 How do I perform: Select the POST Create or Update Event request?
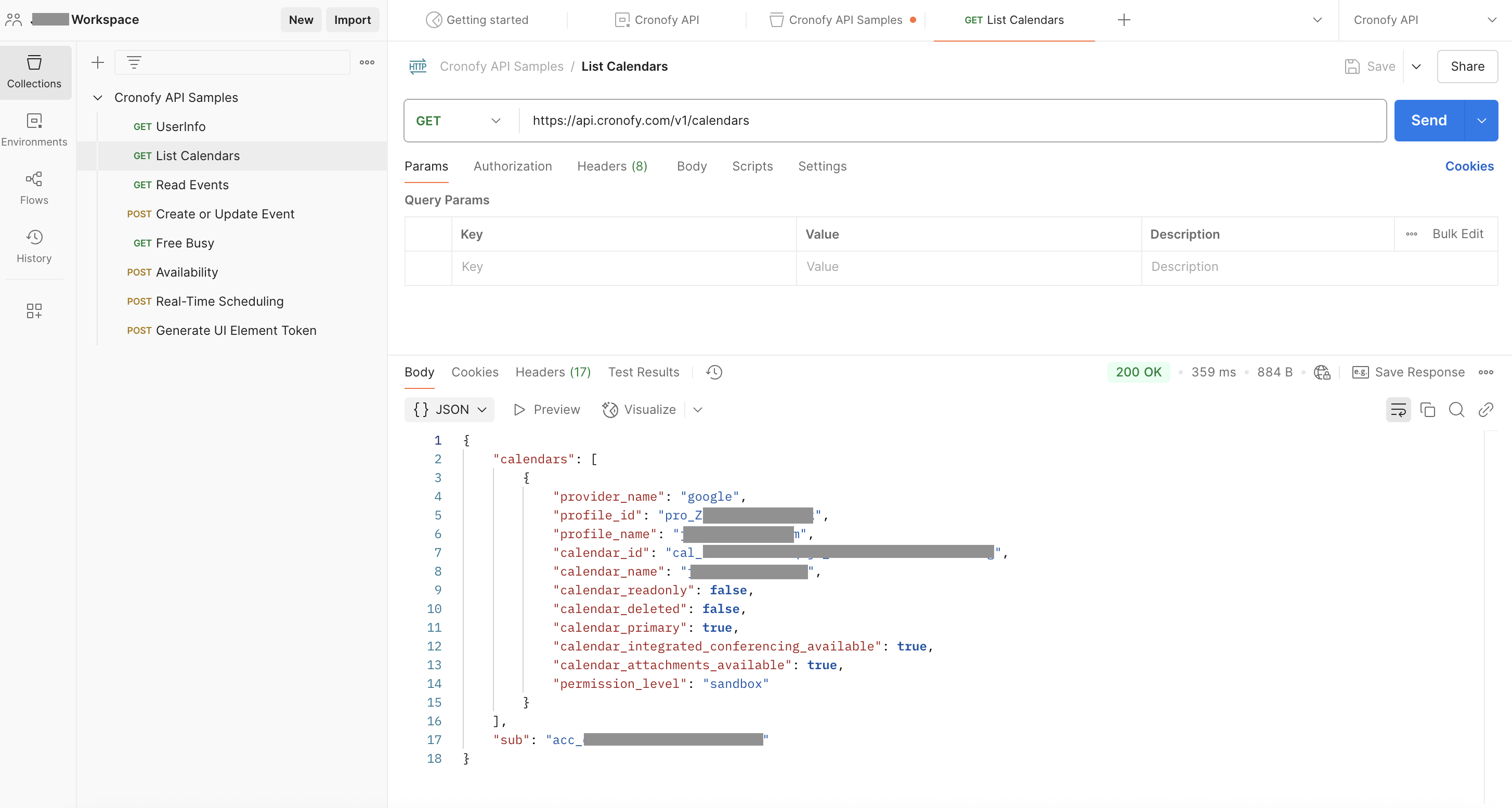(x=232, y=214)
